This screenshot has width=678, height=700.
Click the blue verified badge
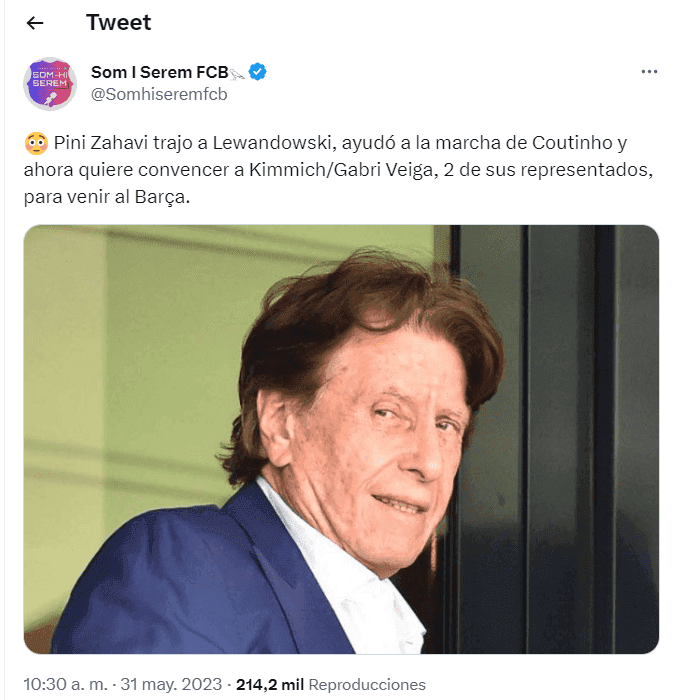pyautogui.click(x=257, y=72)
